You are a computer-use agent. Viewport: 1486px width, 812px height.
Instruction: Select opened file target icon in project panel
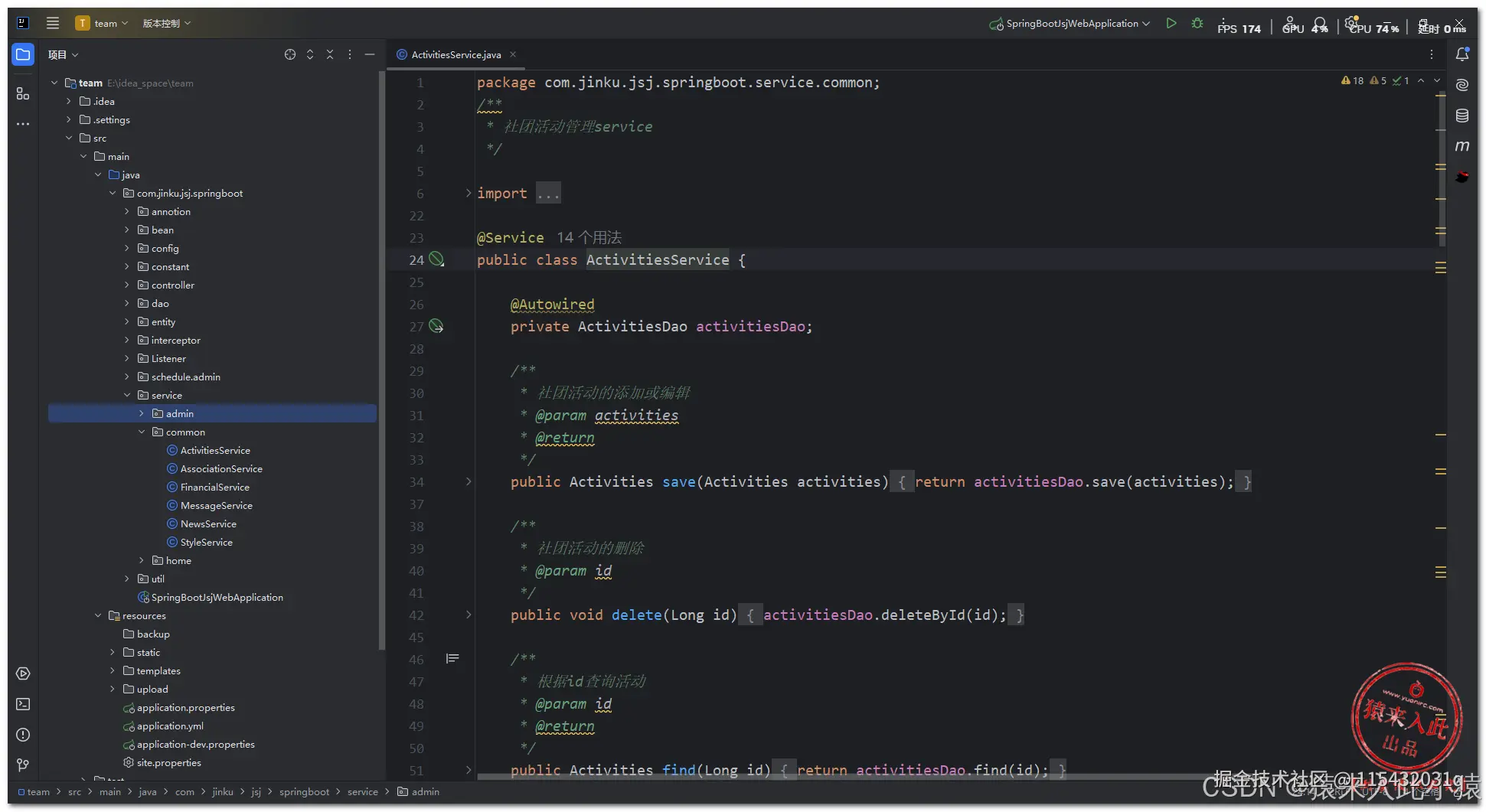(290, 54)
